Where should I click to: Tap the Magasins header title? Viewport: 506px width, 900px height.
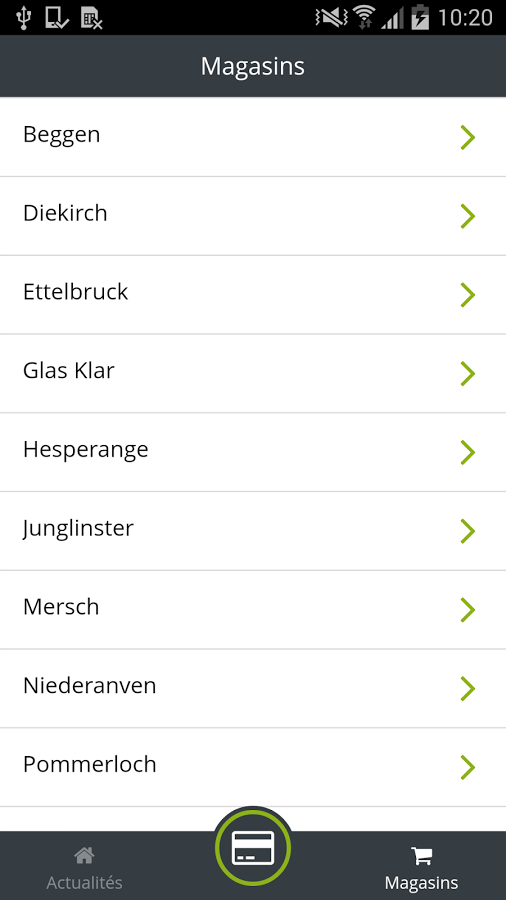[252, 67]
